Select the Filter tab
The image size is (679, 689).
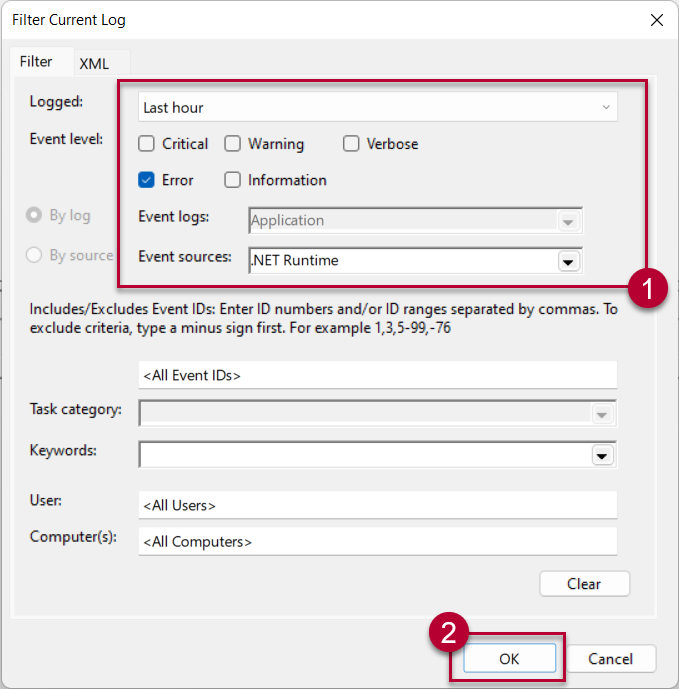coord(36,62)
